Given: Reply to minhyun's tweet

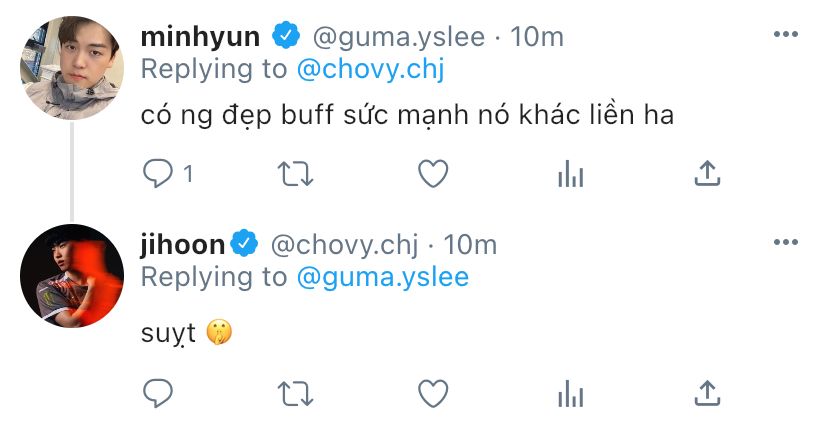Looking at the screenshot, I should pos(158,173).
